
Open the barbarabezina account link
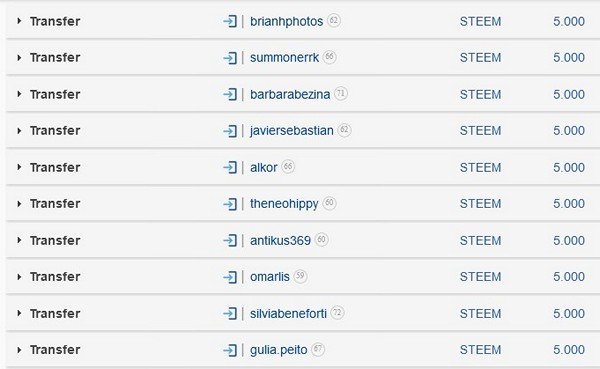click(290, 94)
